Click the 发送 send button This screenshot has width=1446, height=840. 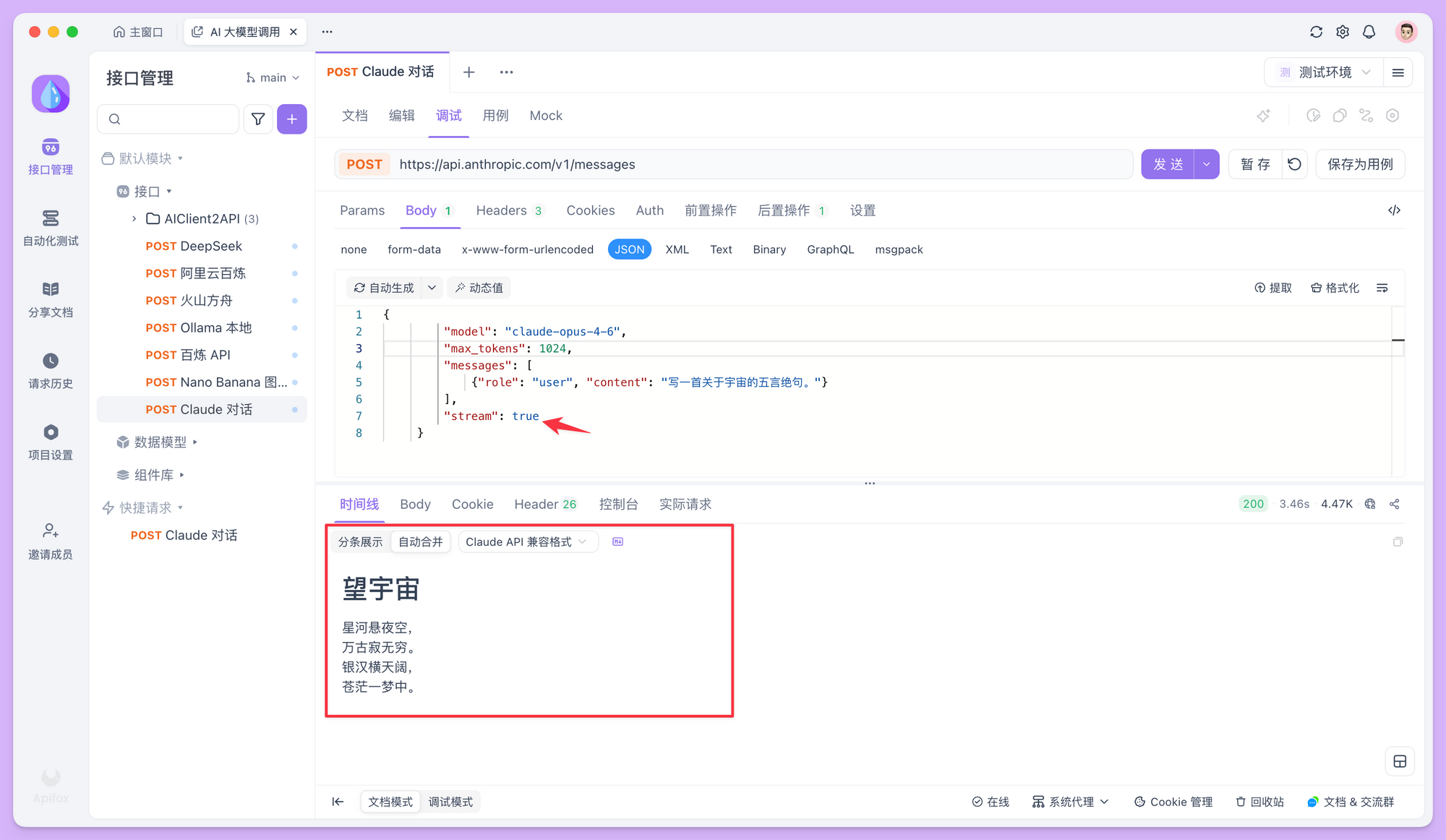tap(1167, 164)
